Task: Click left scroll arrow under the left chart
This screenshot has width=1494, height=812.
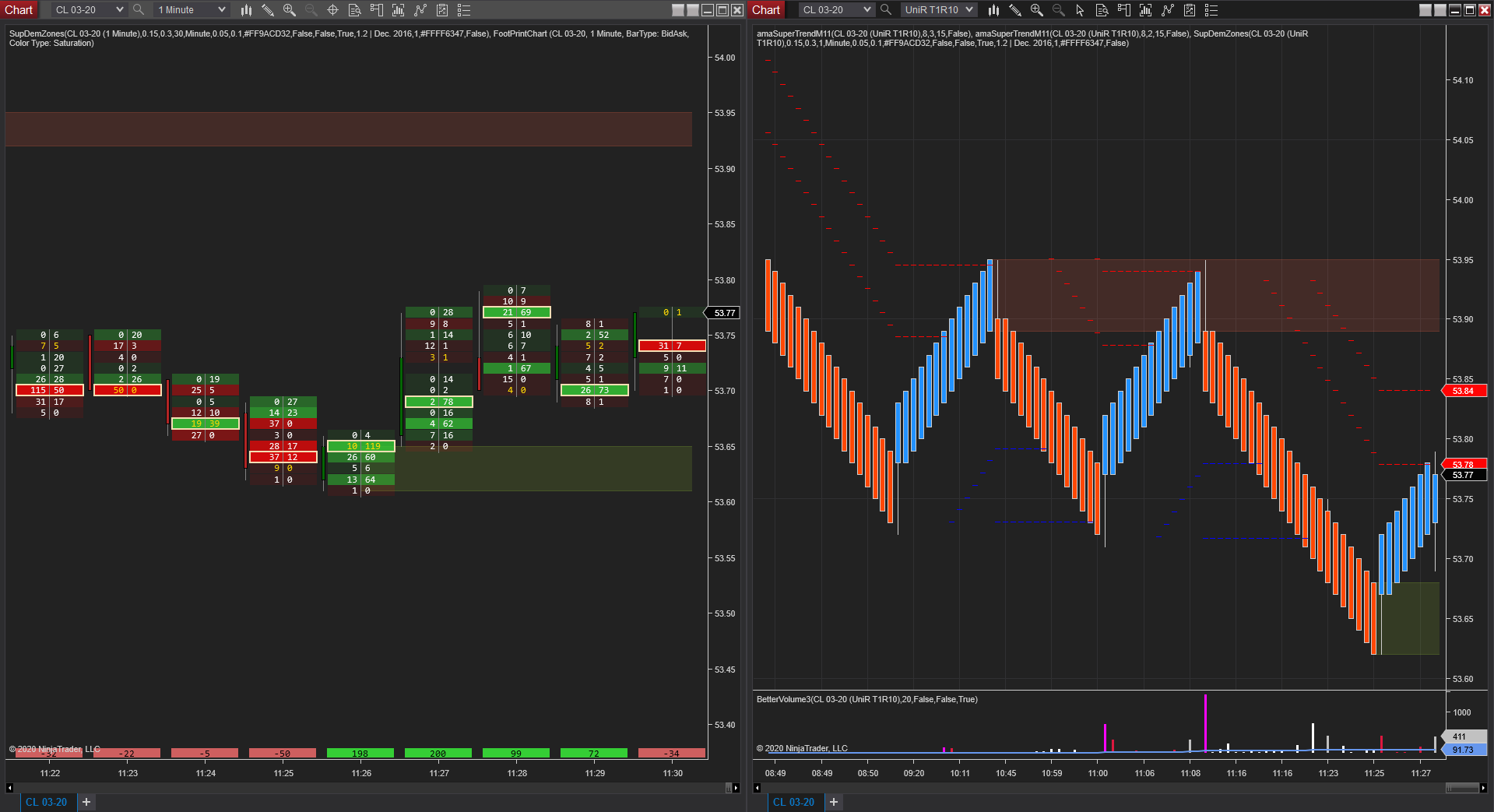Action: tap(10, 788)
